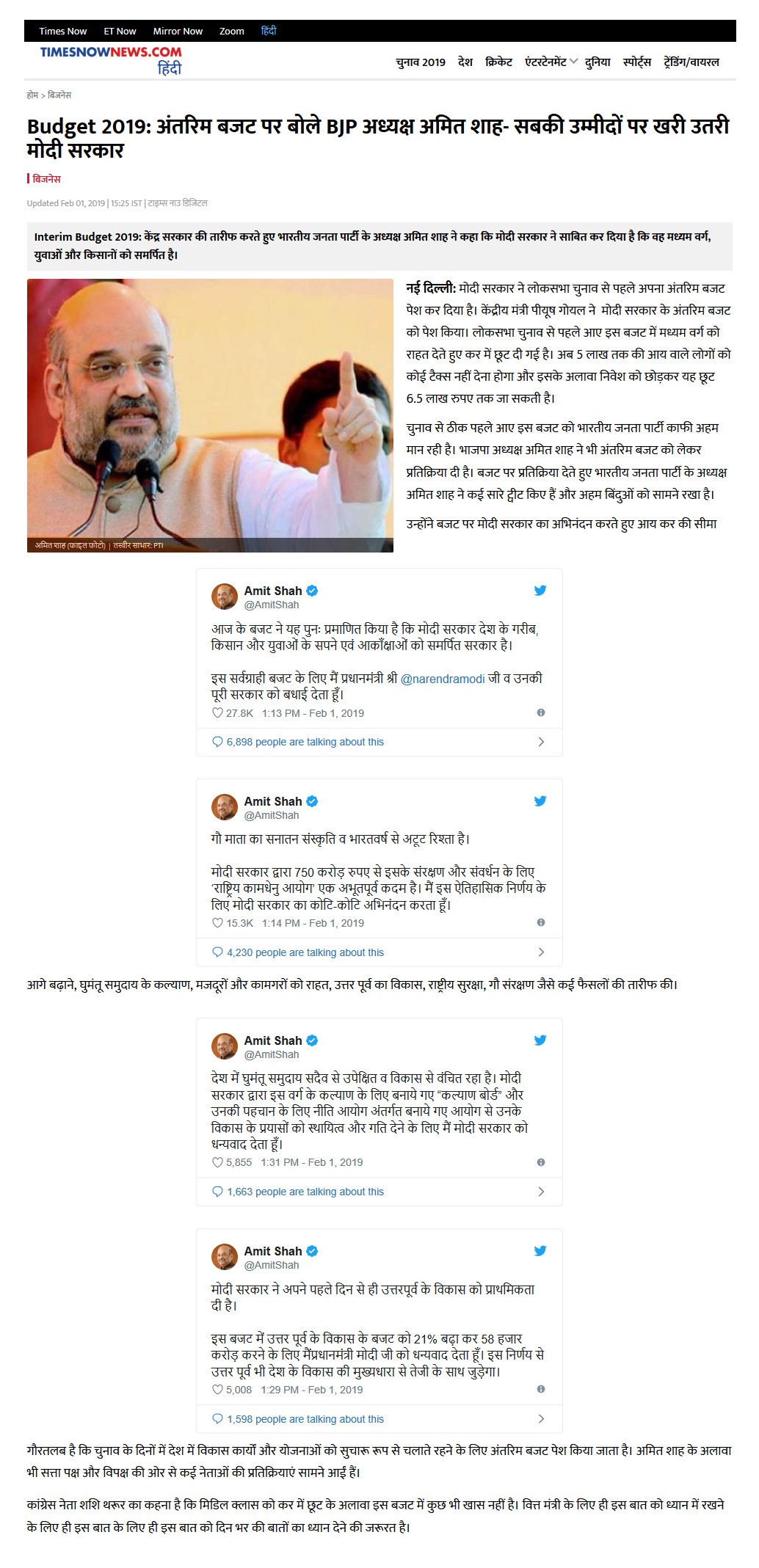The width and height of the screenshot is (759, 1568).
Task: Open Amit Shah avatar on first tweet
Action: coord(225,597)
